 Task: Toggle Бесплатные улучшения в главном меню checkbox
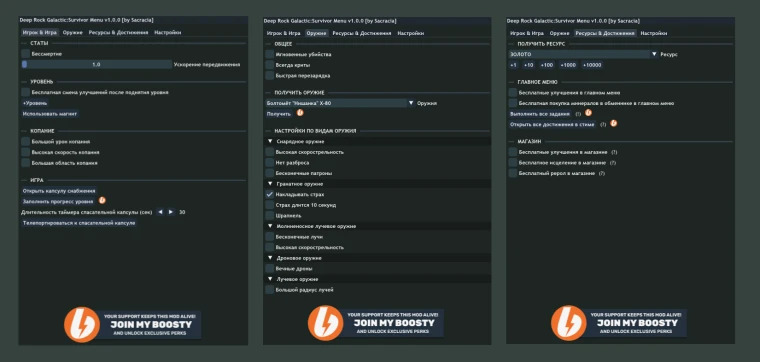513,92
